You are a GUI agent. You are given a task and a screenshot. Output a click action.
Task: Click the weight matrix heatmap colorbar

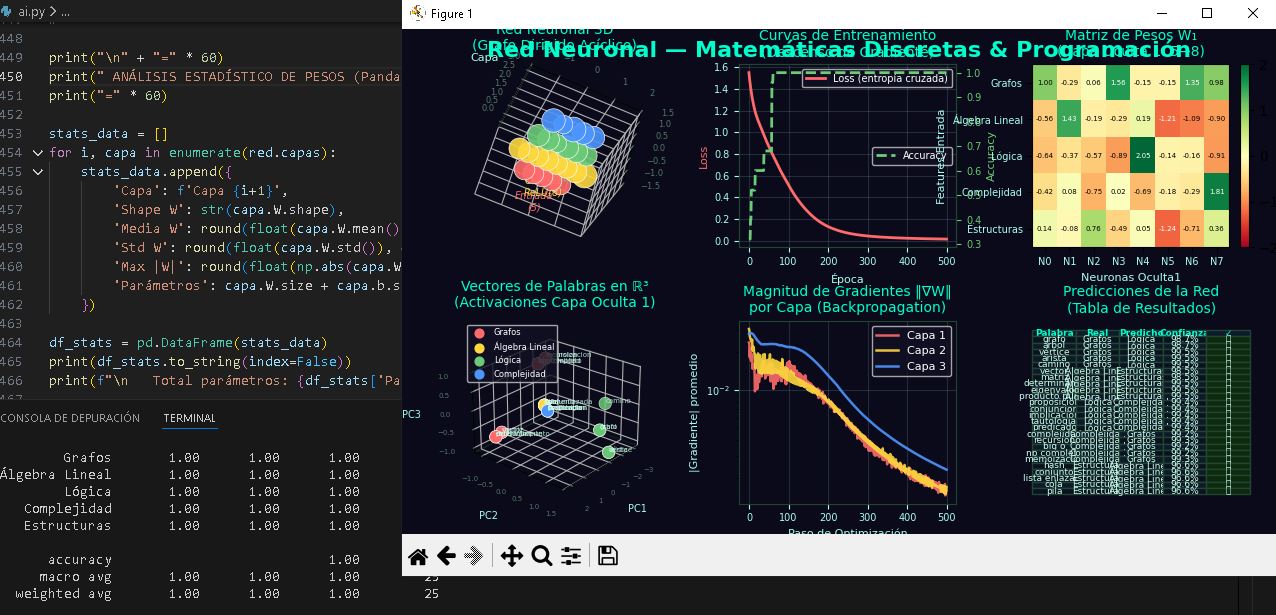click(x=1245, y=155)
